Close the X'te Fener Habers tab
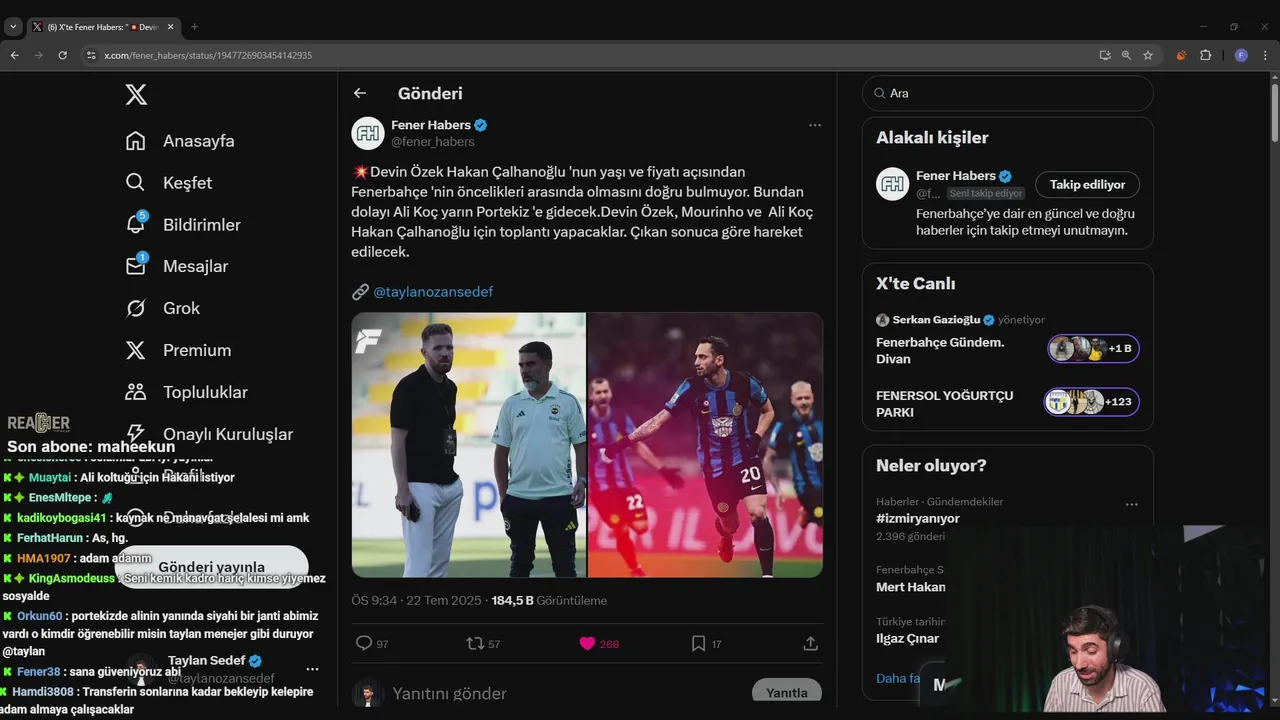1280x720 pixels. [x=169, y=27]
